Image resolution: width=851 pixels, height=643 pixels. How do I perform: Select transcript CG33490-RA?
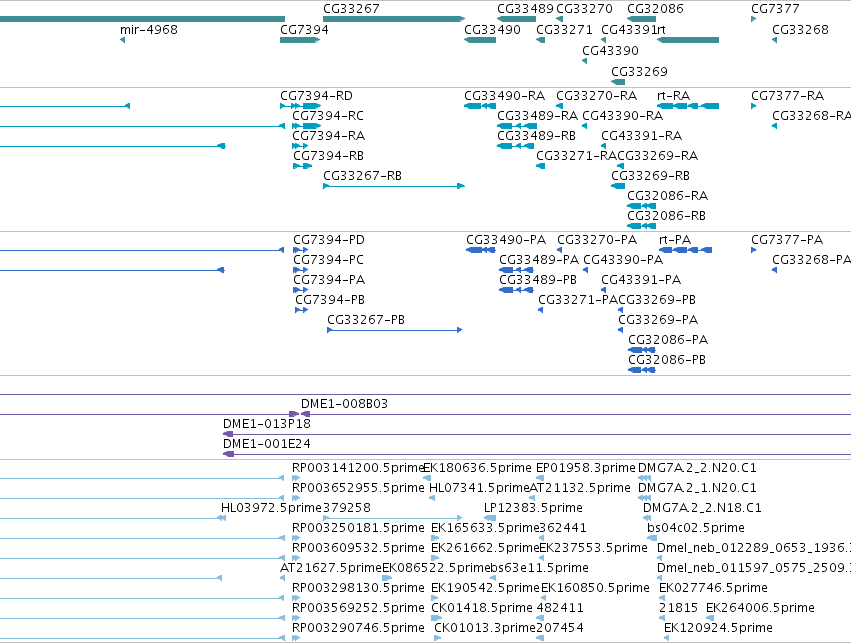(504, 96)
